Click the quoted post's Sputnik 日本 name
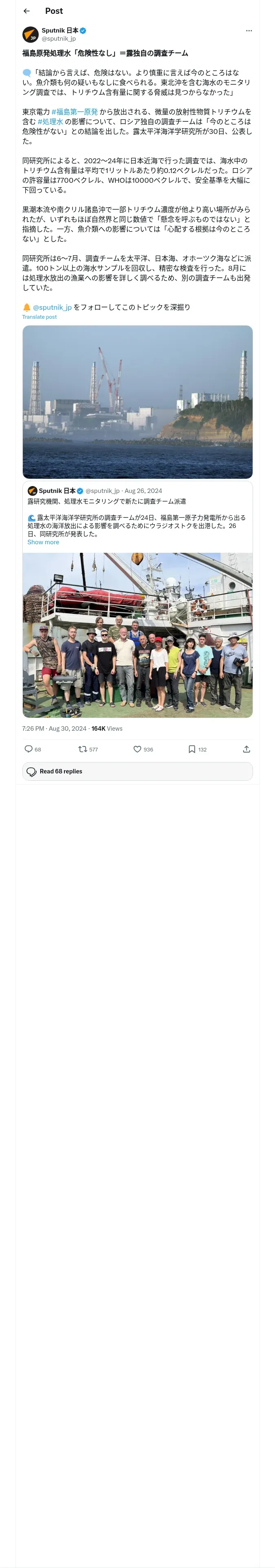 point(57,491)
